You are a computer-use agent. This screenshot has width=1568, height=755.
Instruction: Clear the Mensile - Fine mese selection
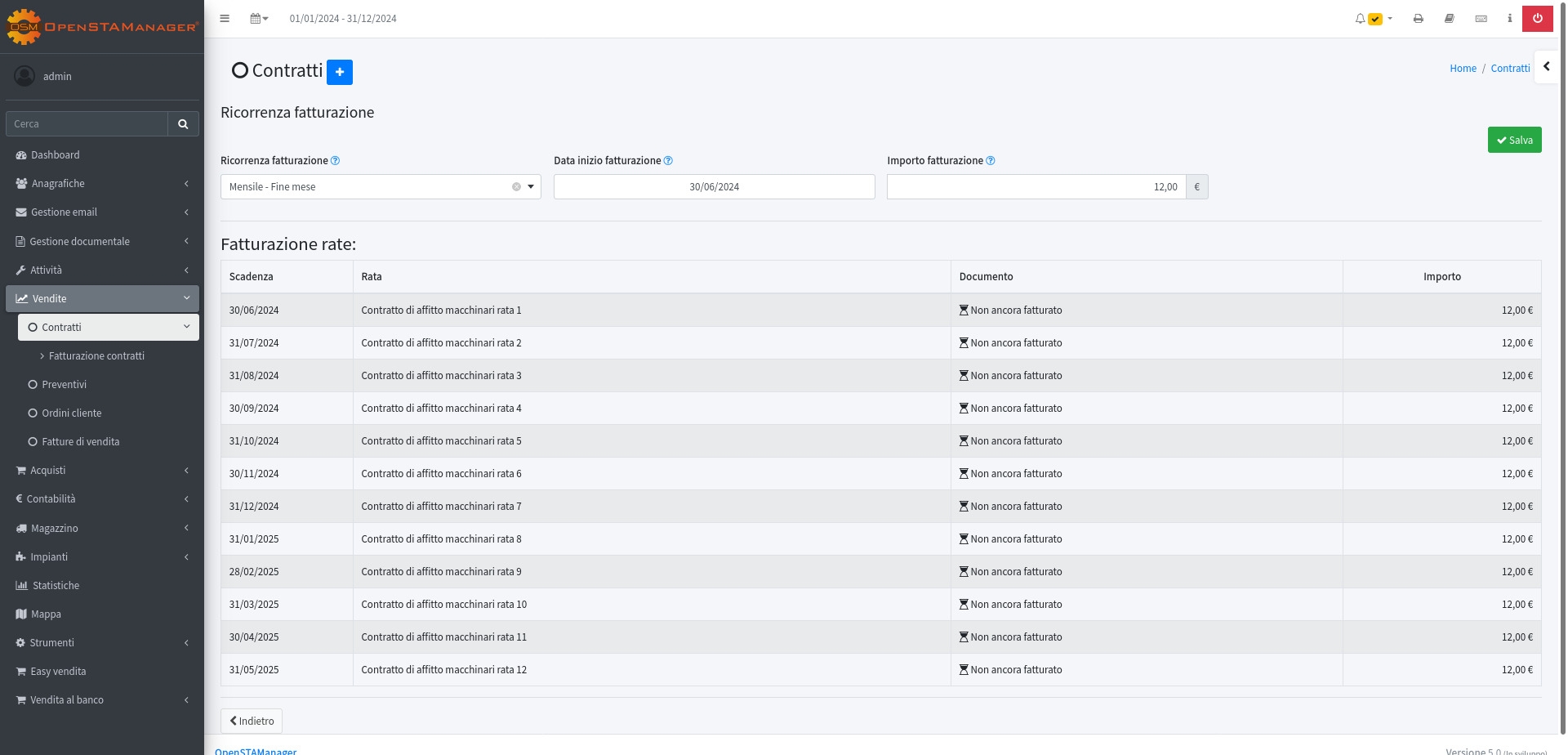pyautogui.click(x=516, y=187)
